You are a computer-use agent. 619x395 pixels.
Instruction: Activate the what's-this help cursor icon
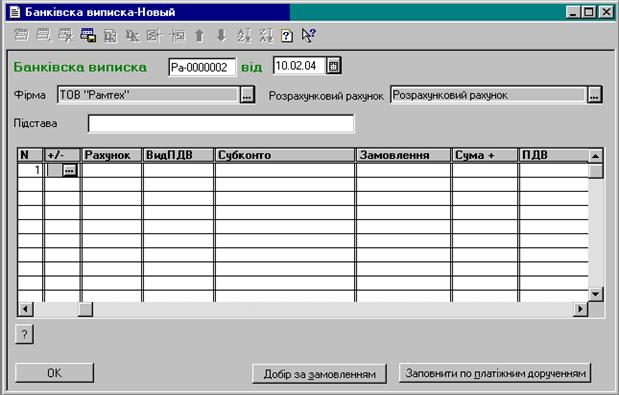point(308,36)
